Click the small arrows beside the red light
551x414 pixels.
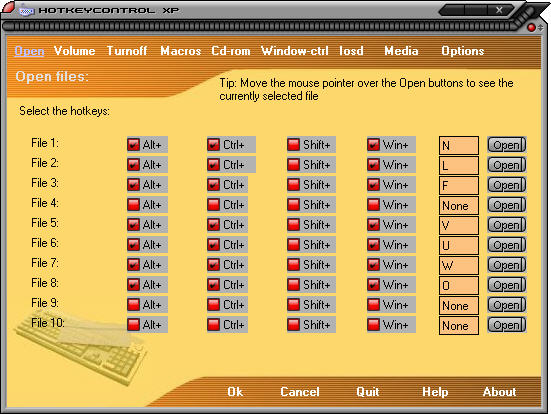pyautogui.click(x=540, y=27)
